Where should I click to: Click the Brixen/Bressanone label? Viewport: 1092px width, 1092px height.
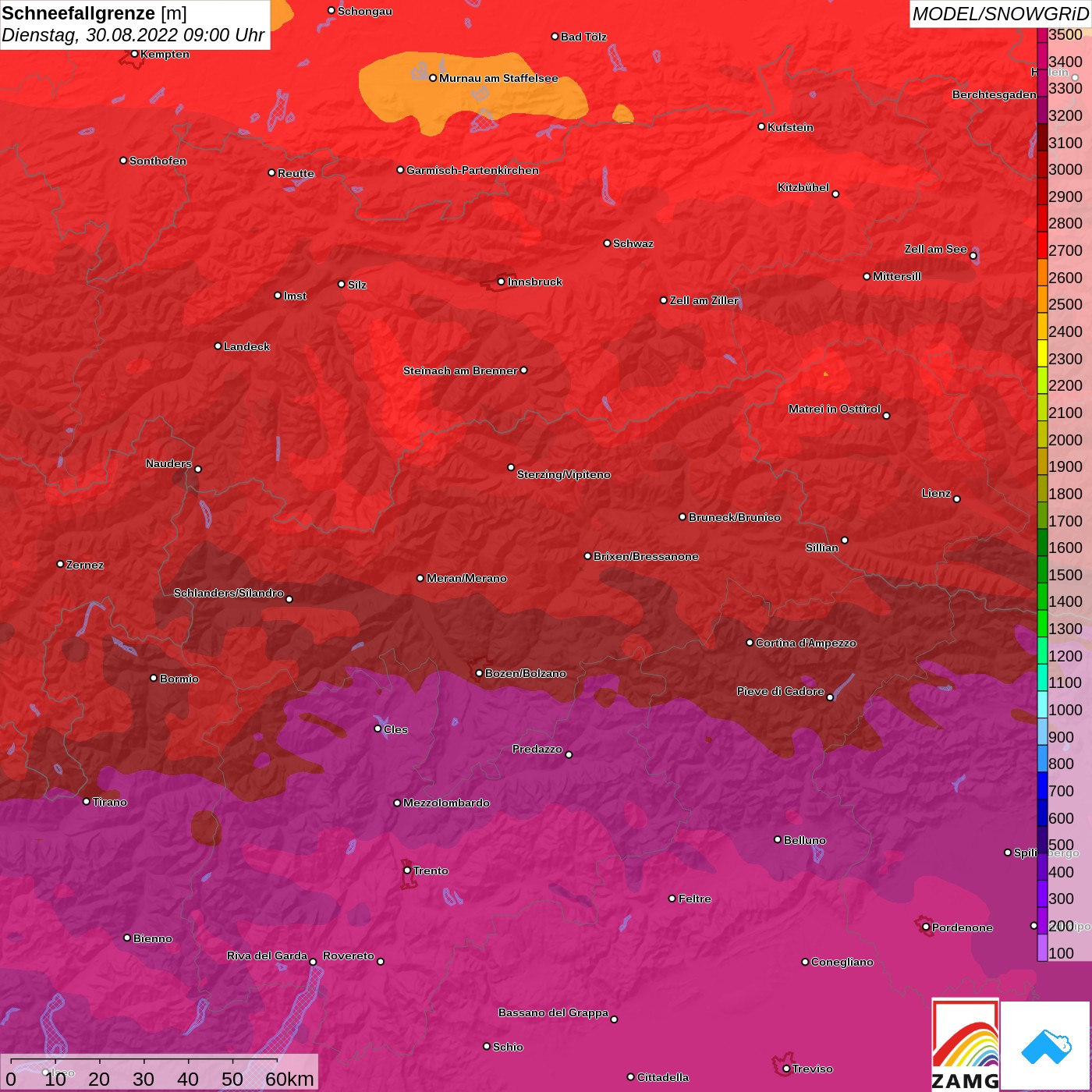pyautogui.click(x=646, y=556)
